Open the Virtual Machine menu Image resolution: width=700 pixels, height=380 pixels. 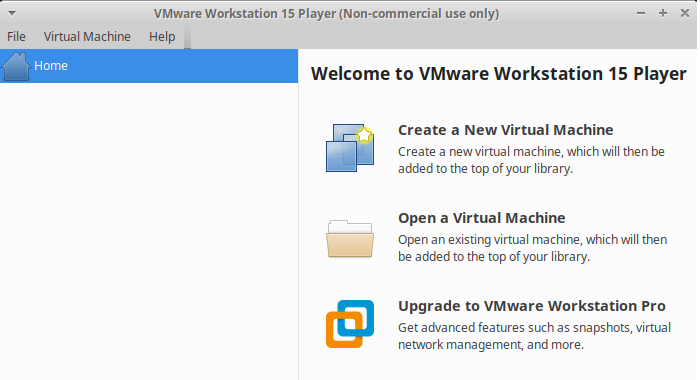[x=87, y=37]
